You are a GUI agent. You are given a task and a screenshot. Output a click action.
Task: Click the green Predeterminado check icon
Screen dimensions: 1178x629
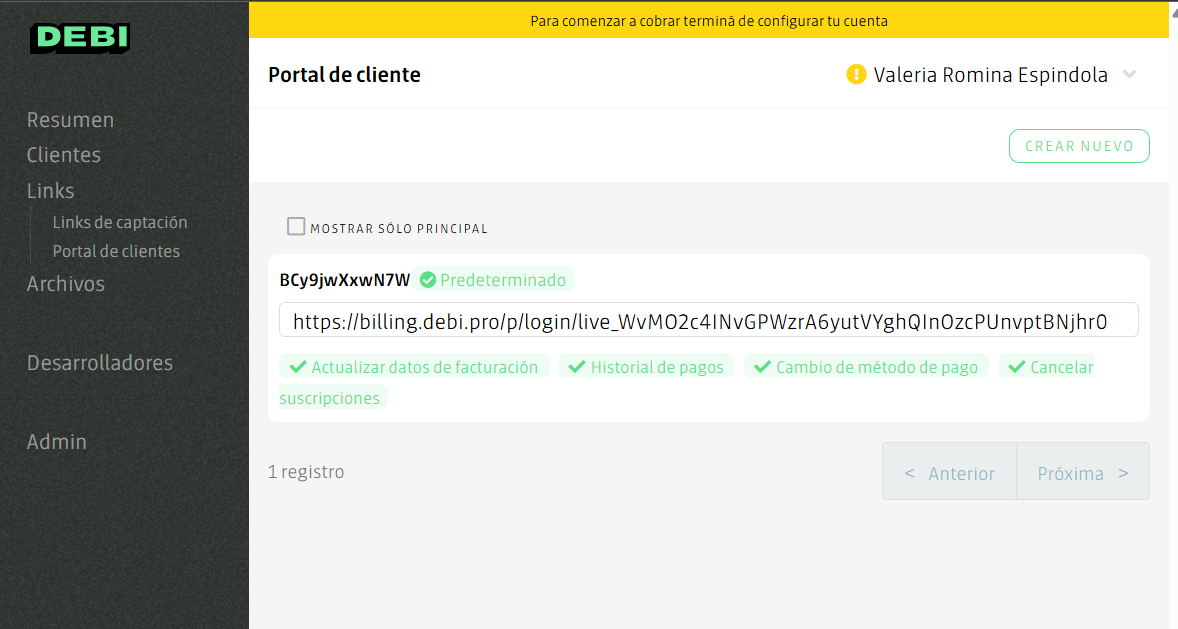pos(428,280)
